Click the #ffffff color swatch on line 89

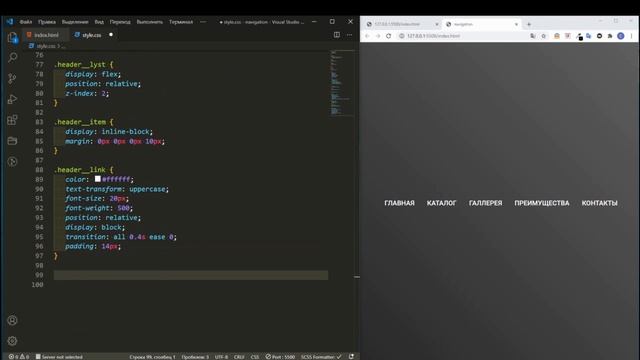click(98, 179)
